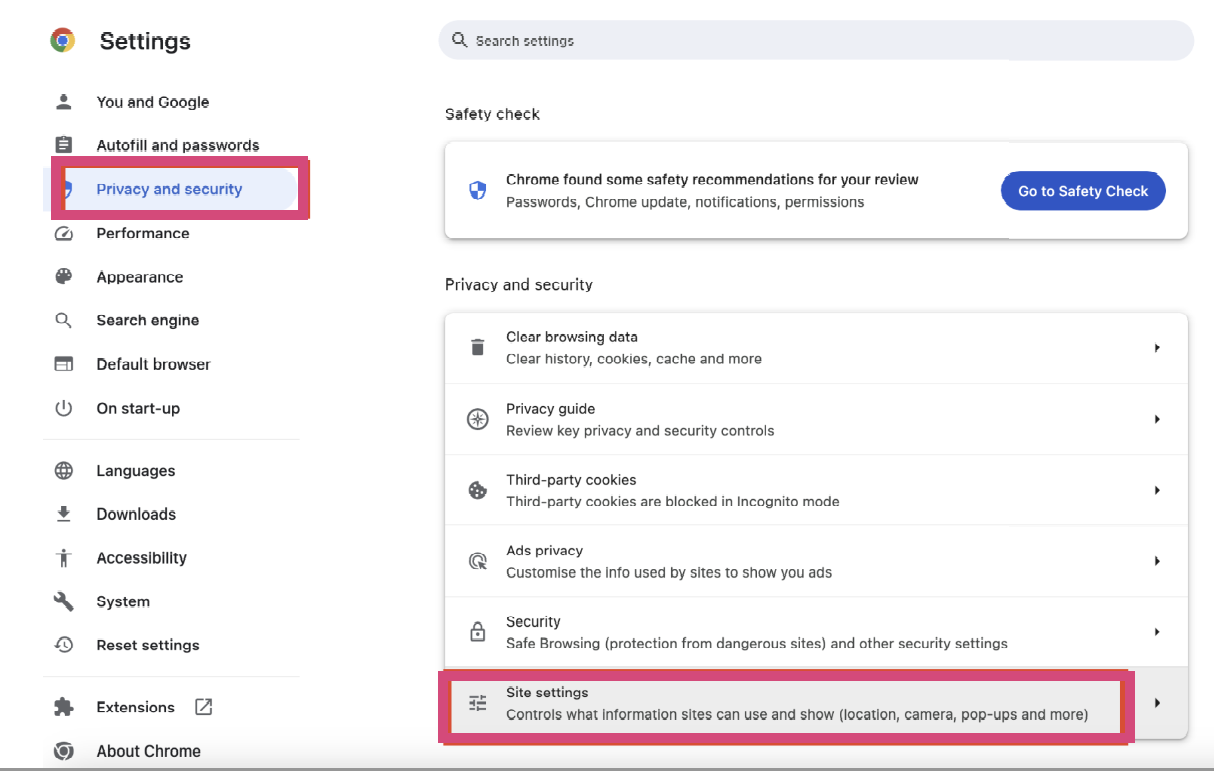
Task: Open Accessibility settings
Action: pyautogui.click(x=142, y=558)
